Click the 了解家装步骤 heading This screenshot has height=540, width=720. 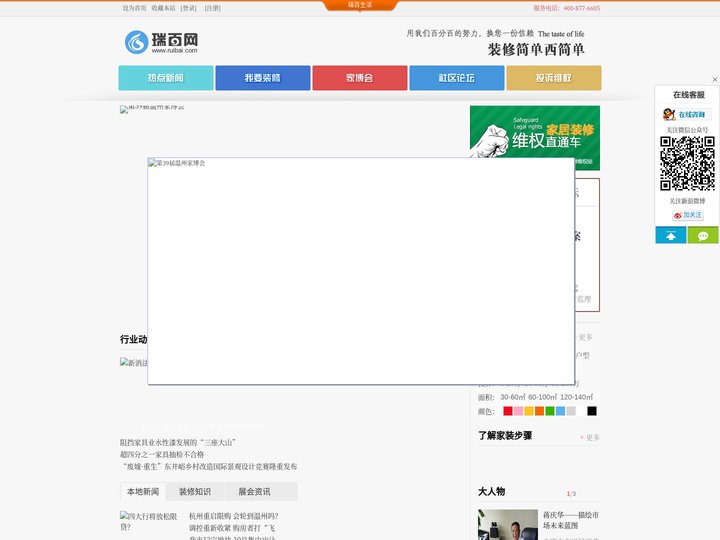pos(505,435)
